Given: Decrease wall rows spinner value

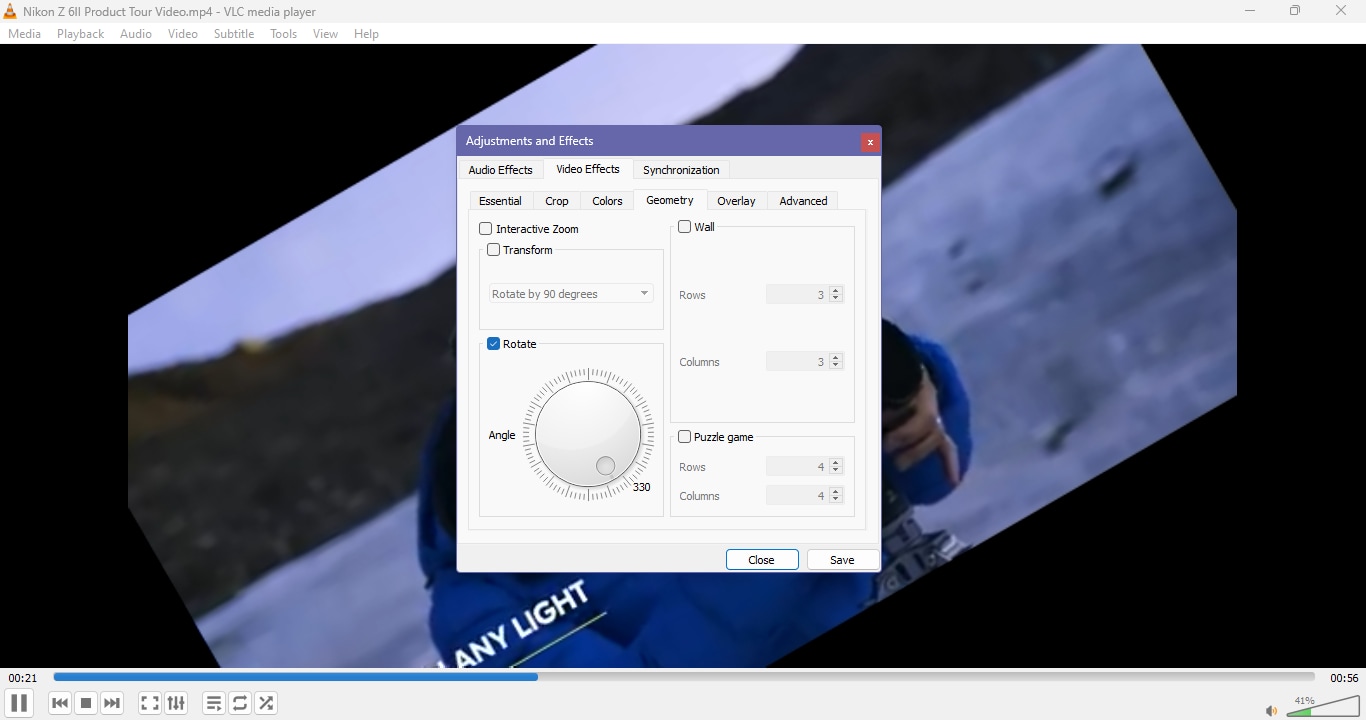Looking at the screenshot, I should [837, 299].
